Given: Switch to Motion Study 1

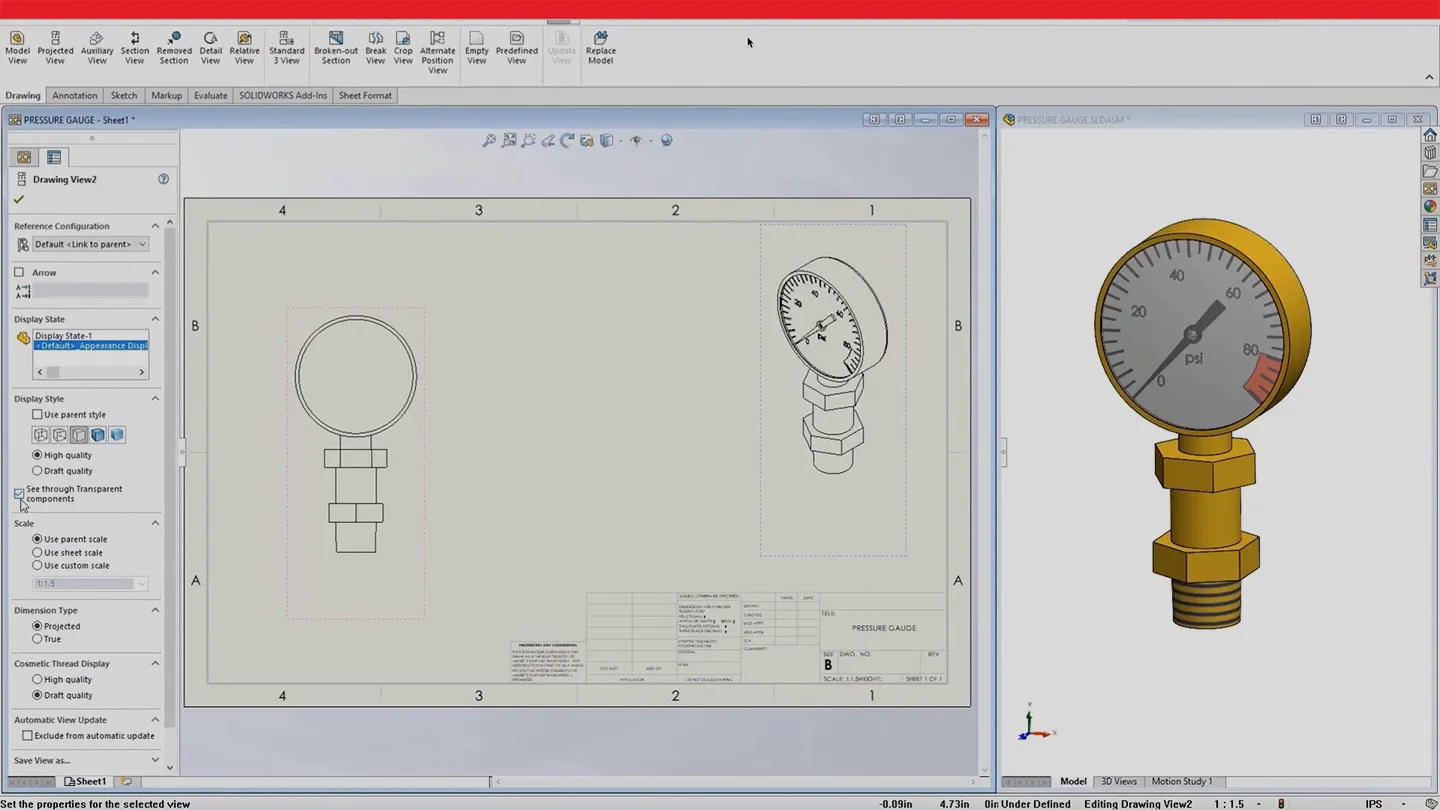Looking at the screenshot, I should point(1182,781).
